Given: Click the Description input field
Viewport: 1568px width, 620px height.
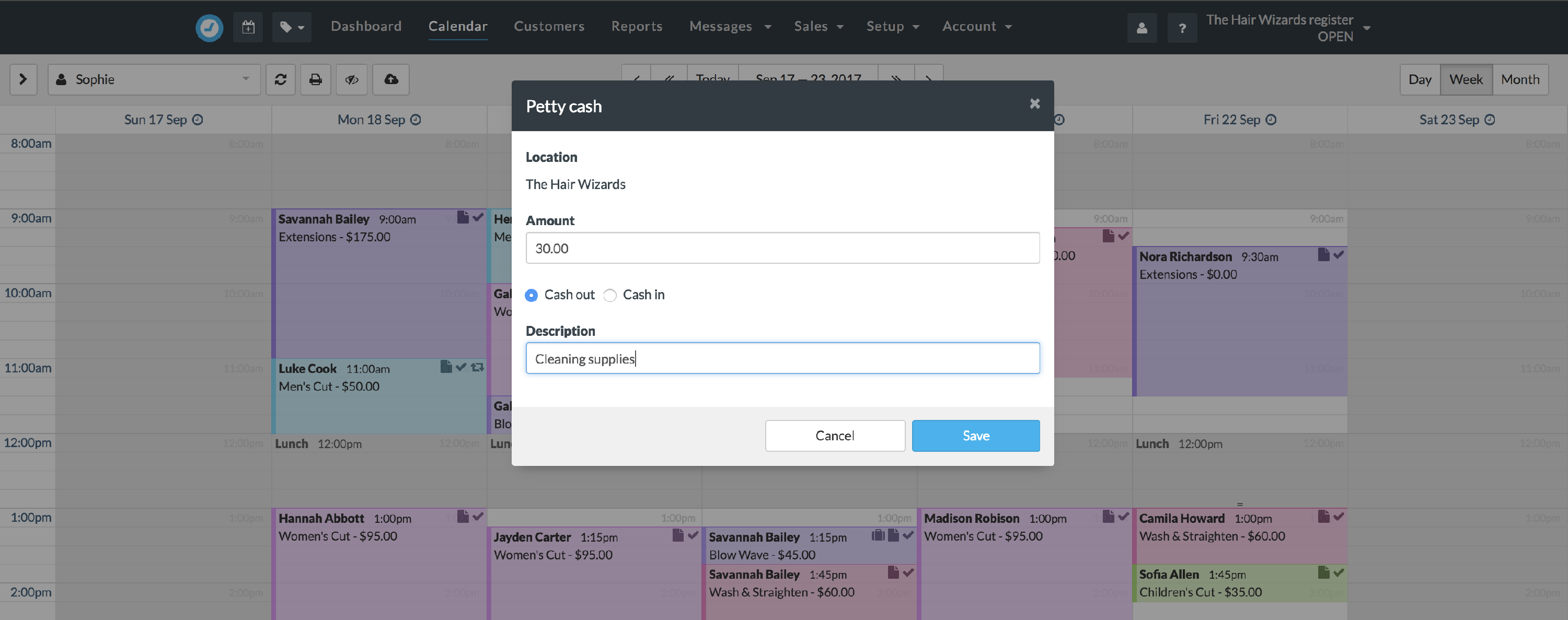Looking at the screenshot, I should pyautogui.click(x=782, y=358).
